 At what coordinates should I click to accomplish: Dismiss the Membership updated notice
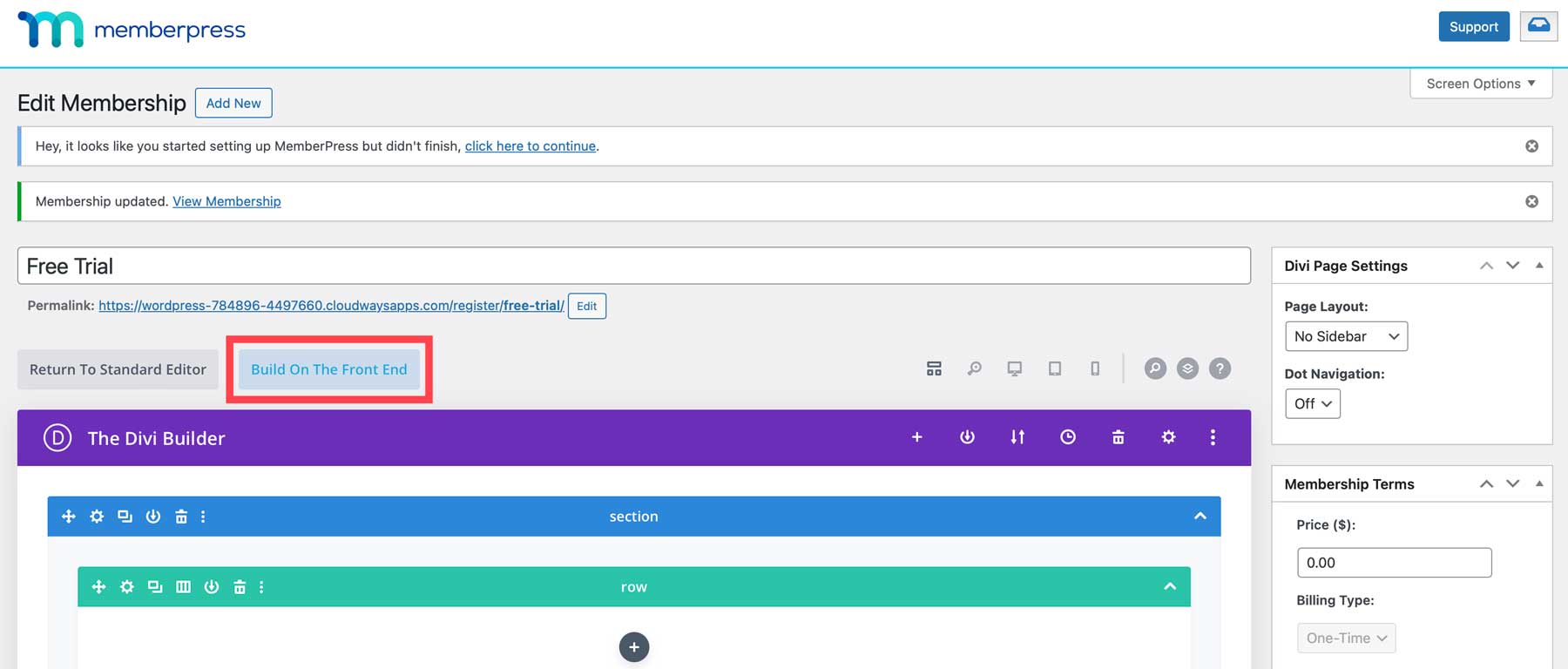pyautogui.click(x=1531, y=201)
